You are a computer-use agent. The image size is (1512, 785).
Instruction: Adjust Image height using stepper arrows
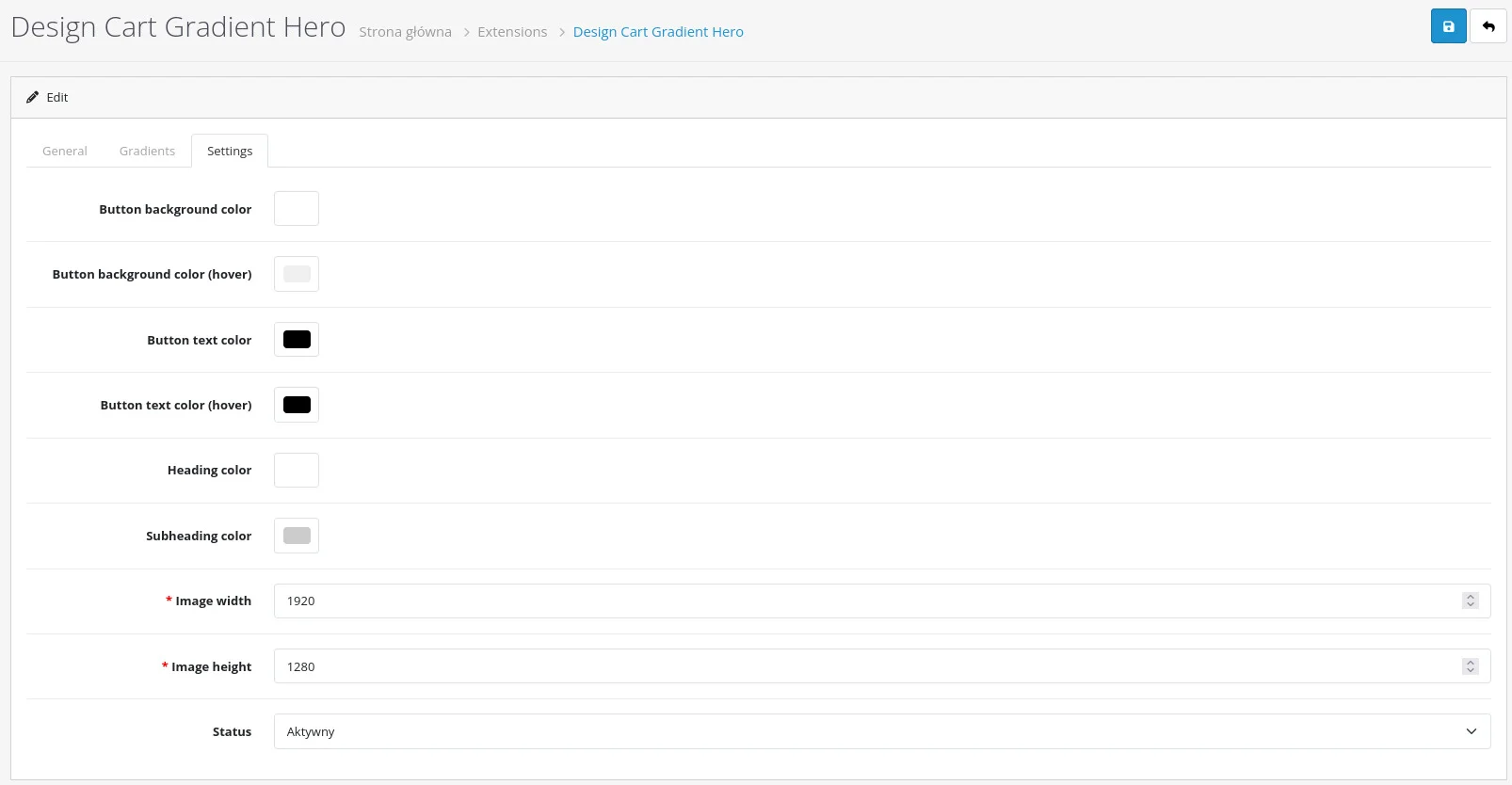1471,666
